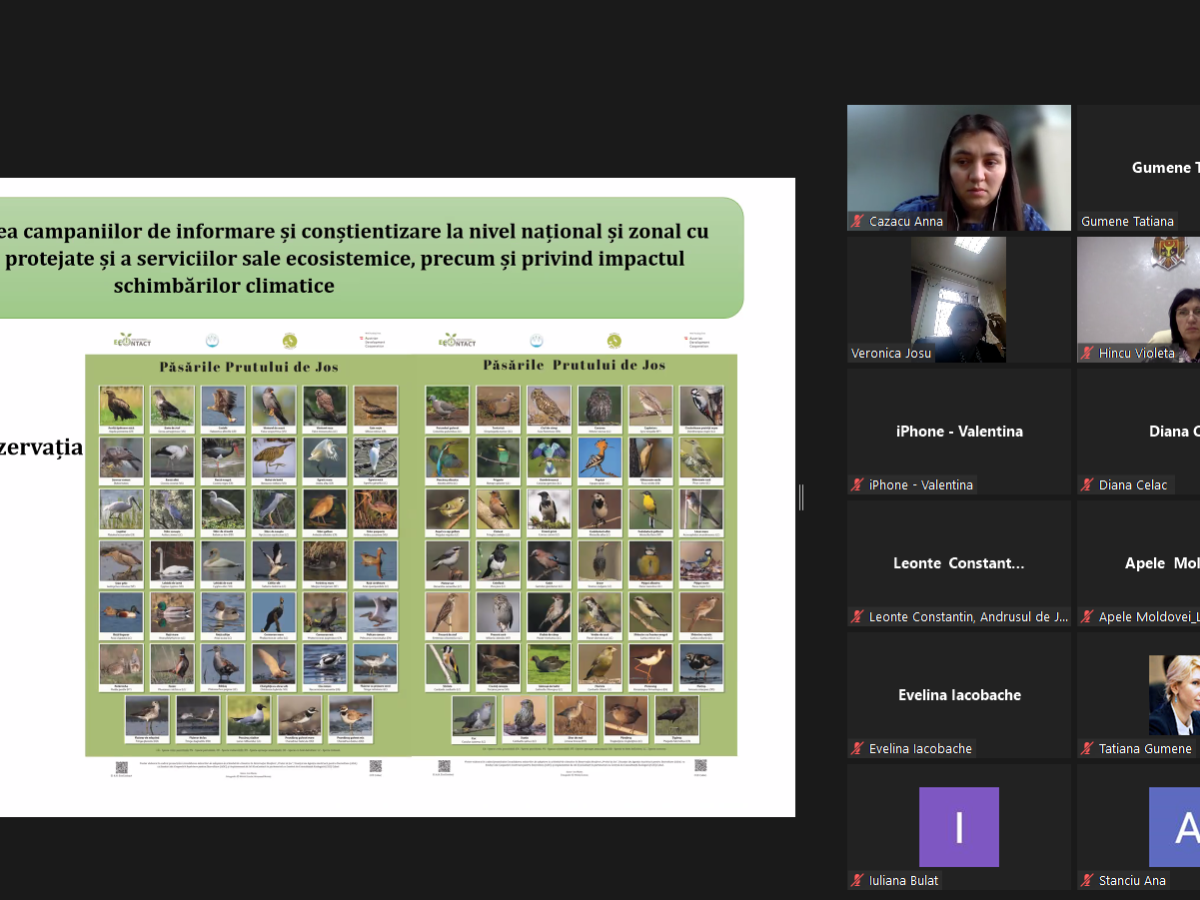Click Stanciu Ana's muted microphone icon
This screenshot has width=1200, height=900.
pos(1087,881)
